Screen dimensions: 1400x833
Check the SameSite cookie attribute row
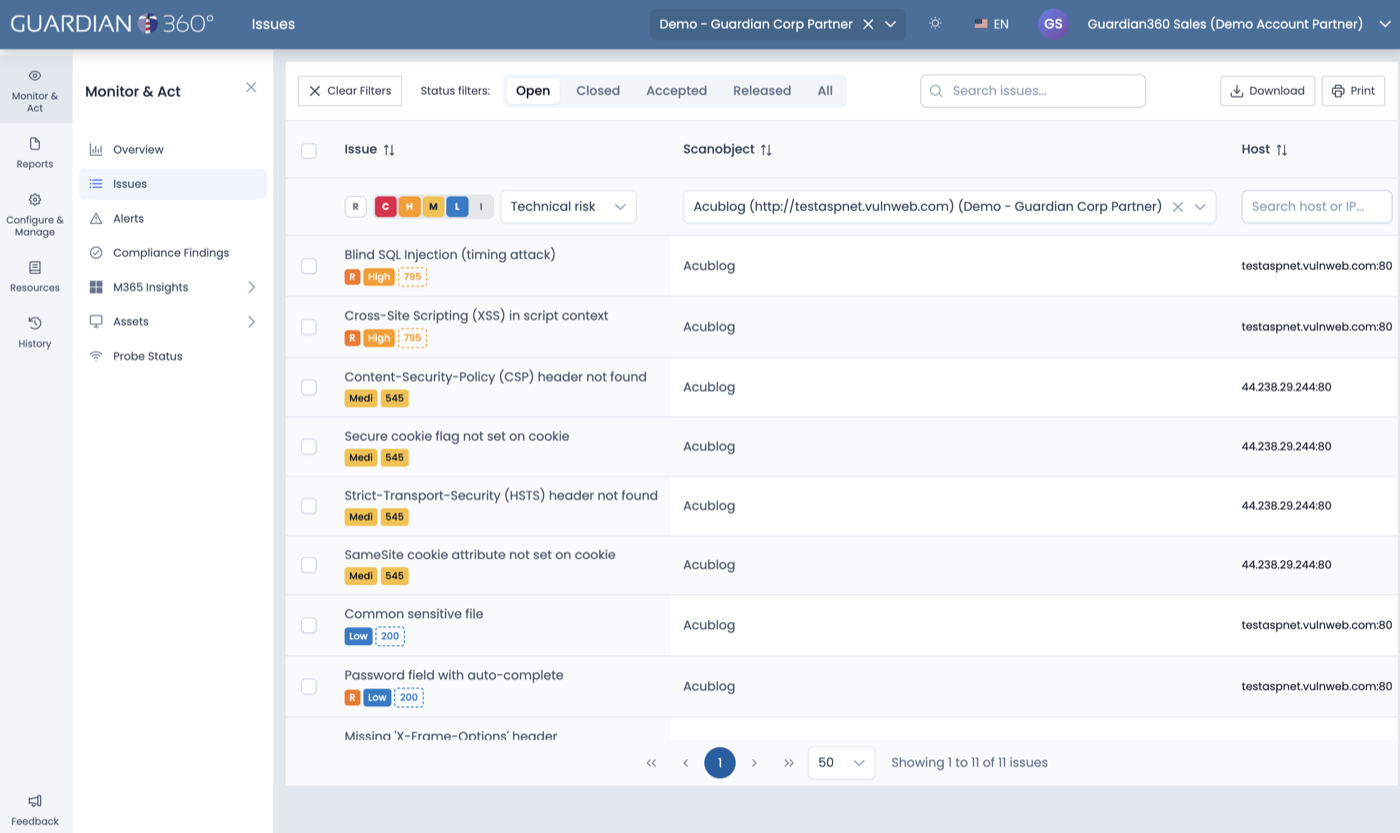309,565
